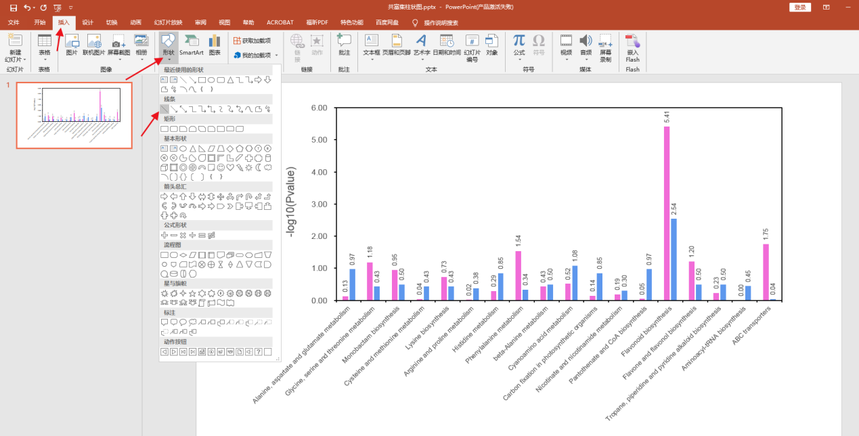Choose the Right Arrow under 箭头总汇
The width and height of the screenshot is (859, 436).
click(x=164, y=197)
